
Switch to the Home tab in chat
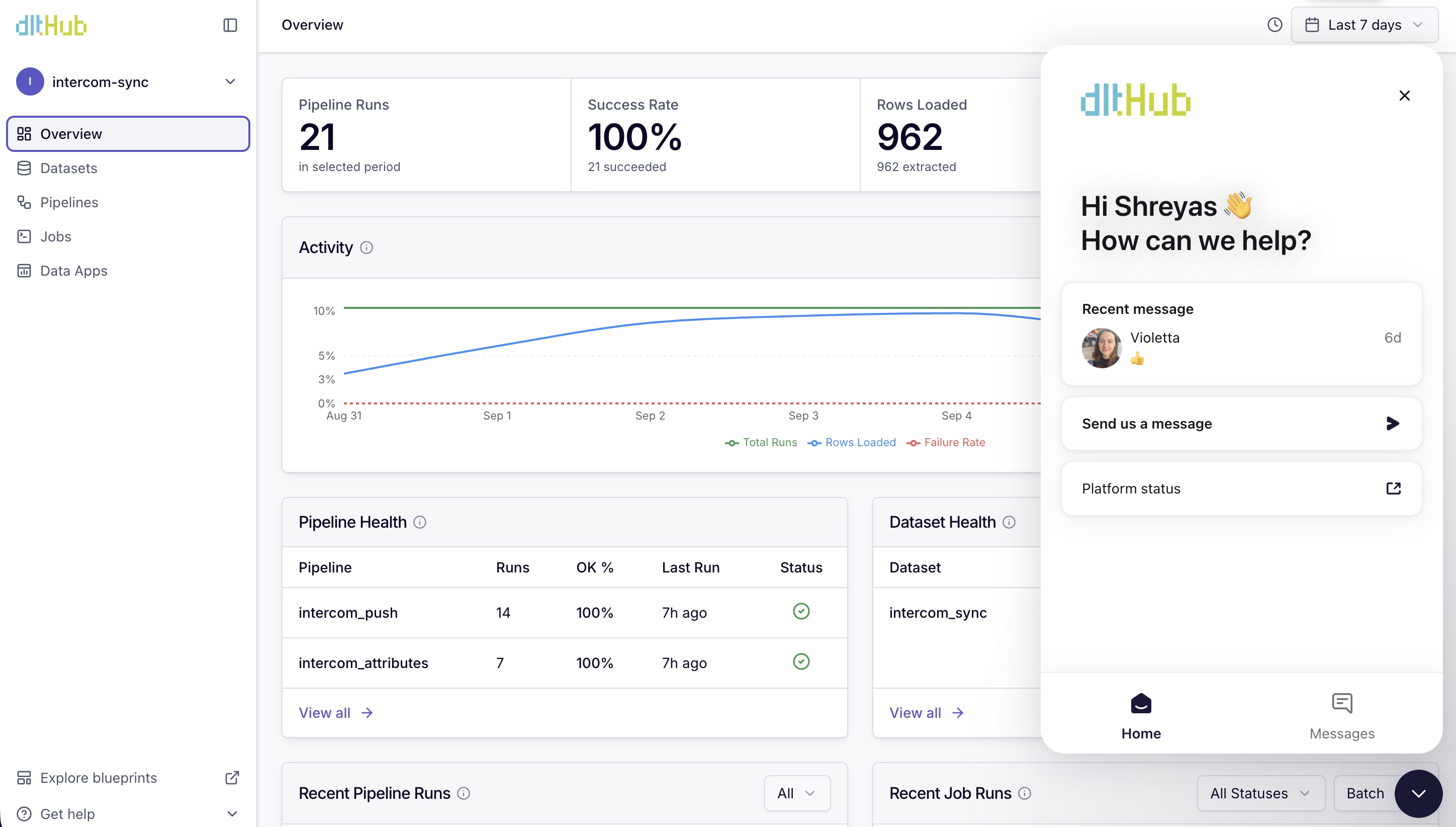pyautogui.click(x=1141, y=716)
